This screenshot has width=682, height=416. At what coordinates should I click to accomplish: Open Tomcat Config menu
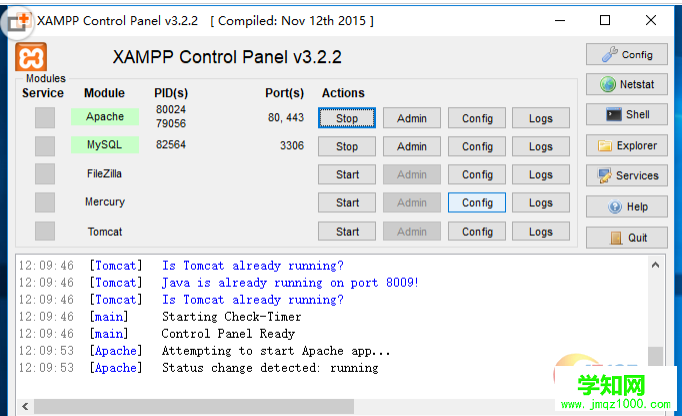[477, 231]
